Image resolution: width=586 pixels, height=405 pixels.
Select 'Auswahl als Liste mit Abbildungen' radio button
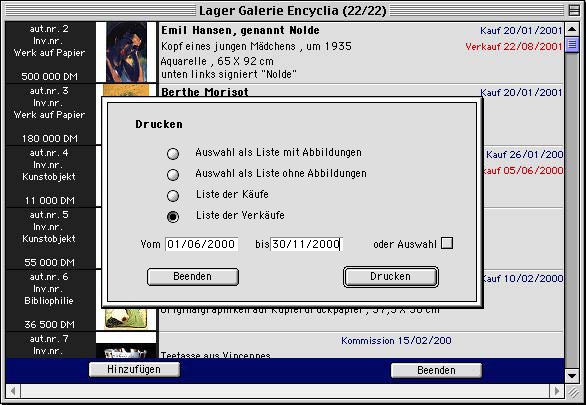pos(173,154)
